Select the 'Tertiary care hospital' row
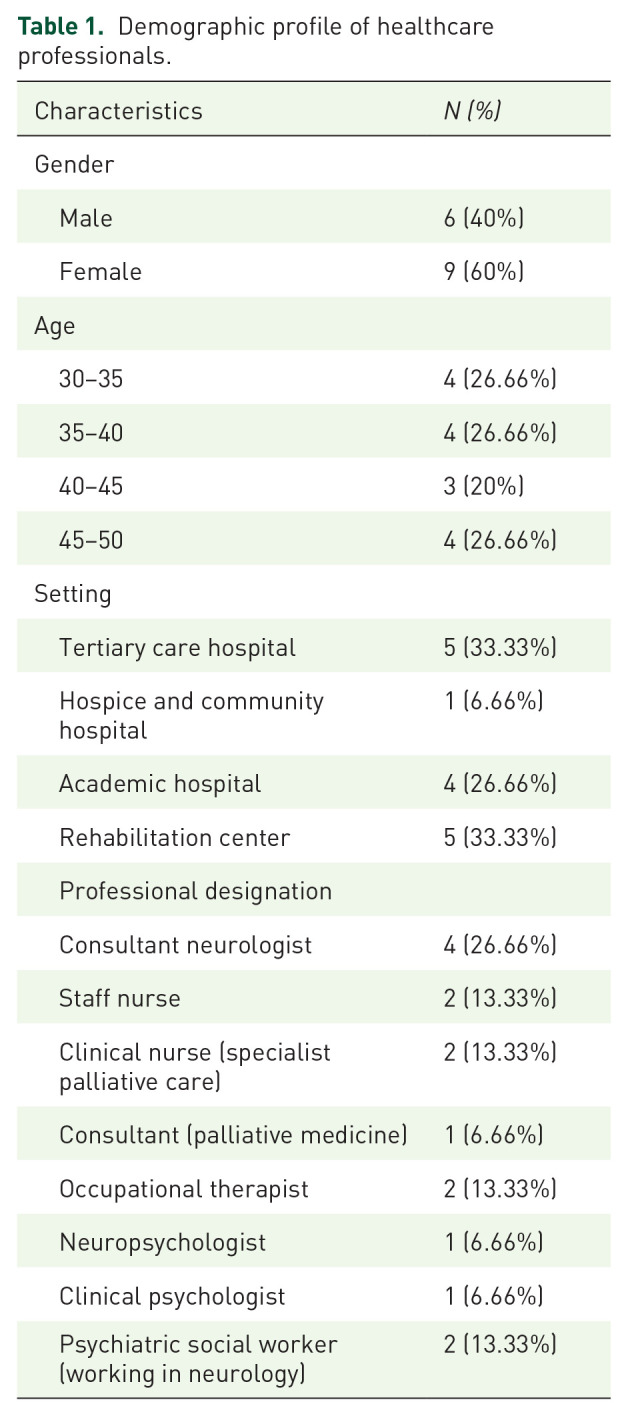The width and height of the screenshot is (628, 1416). (177, 648)
